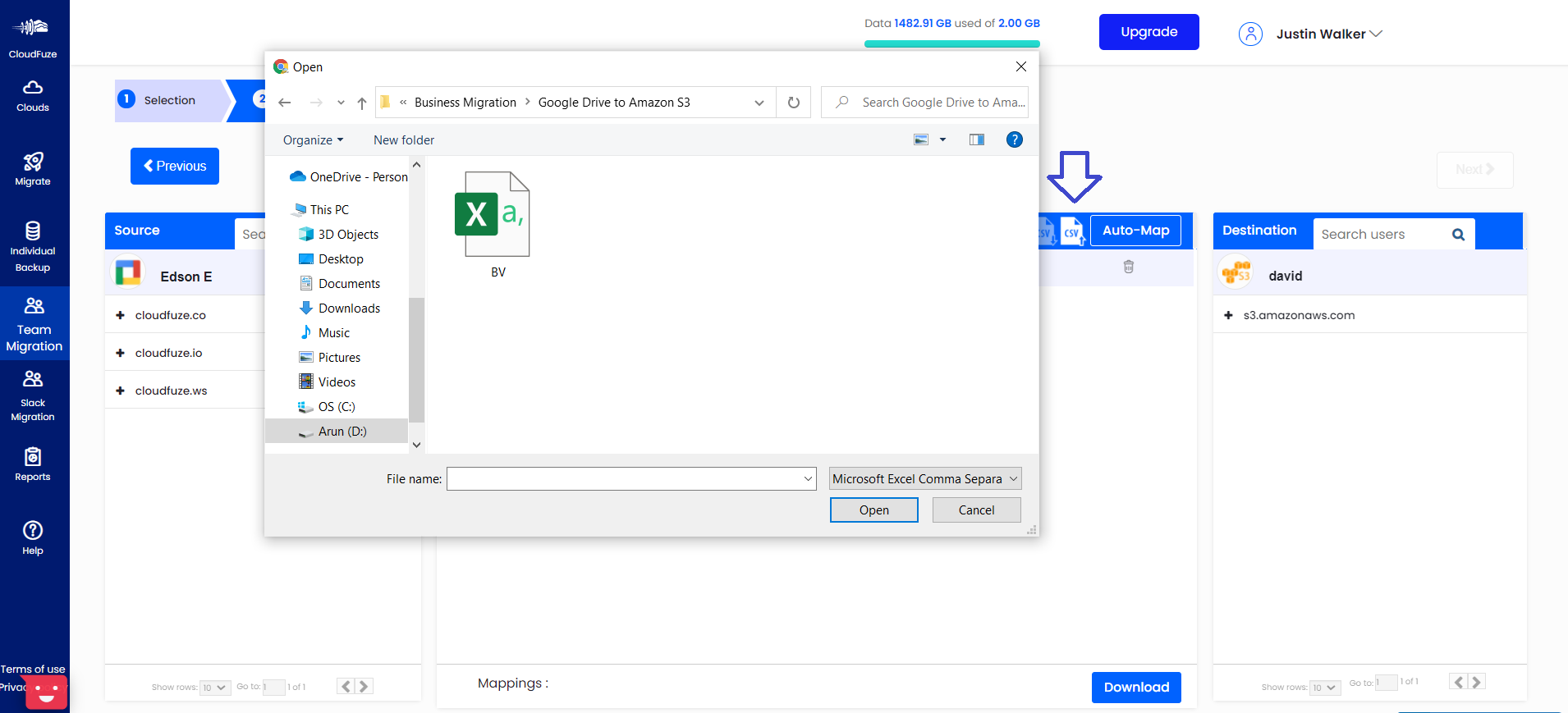Click the Selection step tab
The height and width of the screenshot is (713, 1568).
point(169,100)
